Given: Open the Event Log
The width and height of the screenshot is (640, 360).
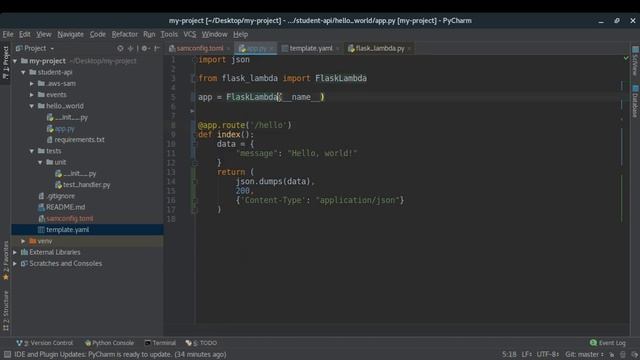Looking at the screenshot, I should (x=608, y=343).
